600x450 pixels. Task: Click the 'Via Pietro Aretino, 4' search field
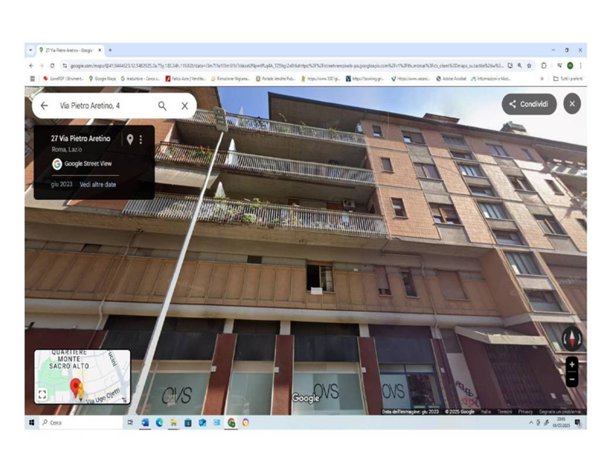click(x=100, y=105)
